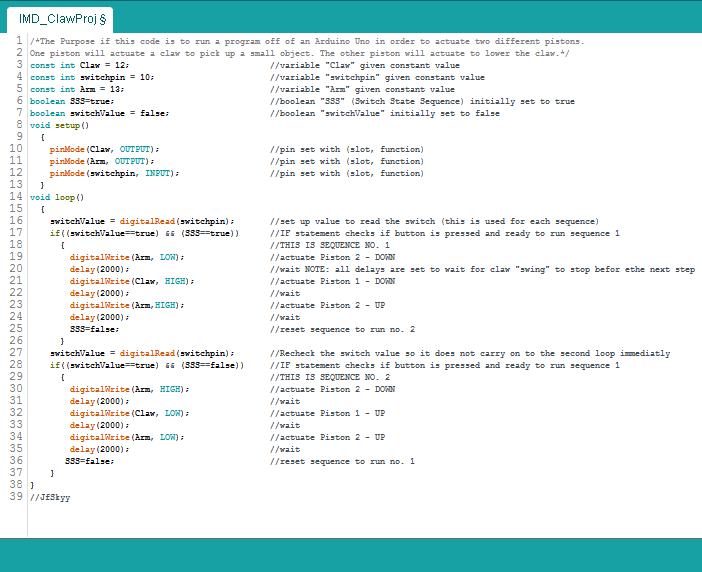Click comment starting '//Recheck the switch value'
The width and height of the screenshot is (702, 572).
click(x=470, y=354)
